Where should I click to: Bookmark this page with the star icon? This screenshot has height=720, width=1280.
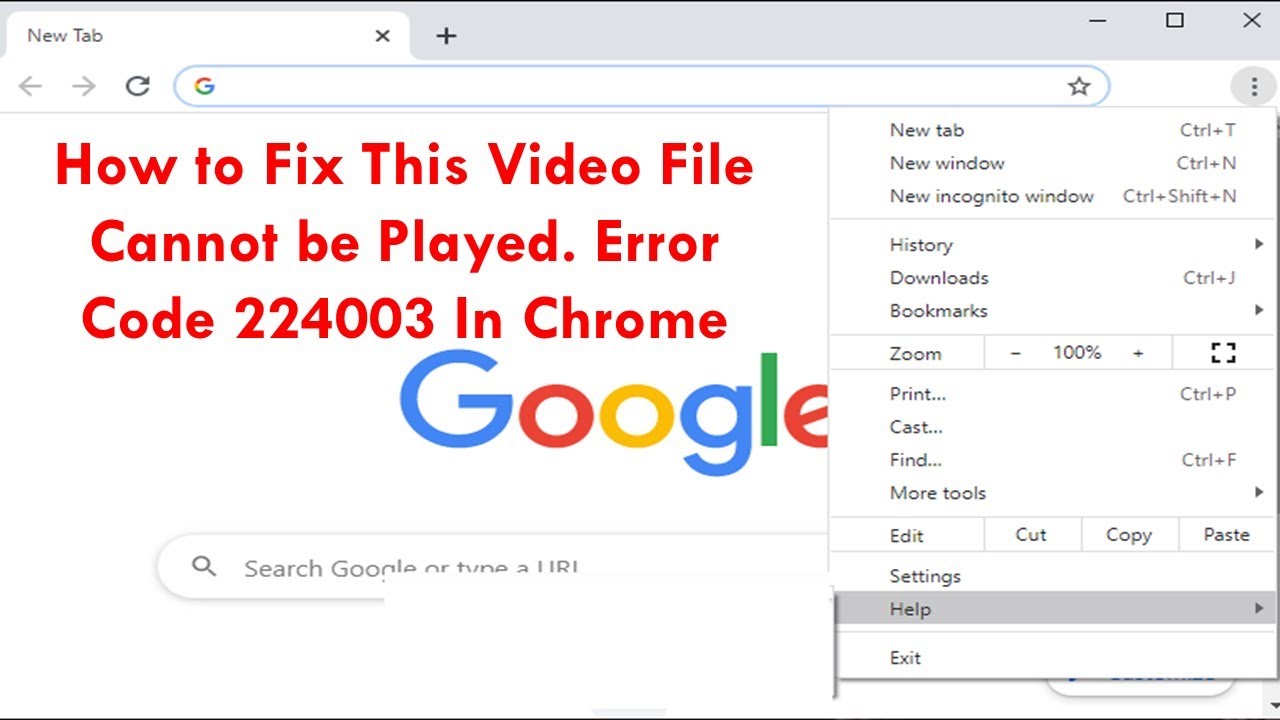(1078, 86)
